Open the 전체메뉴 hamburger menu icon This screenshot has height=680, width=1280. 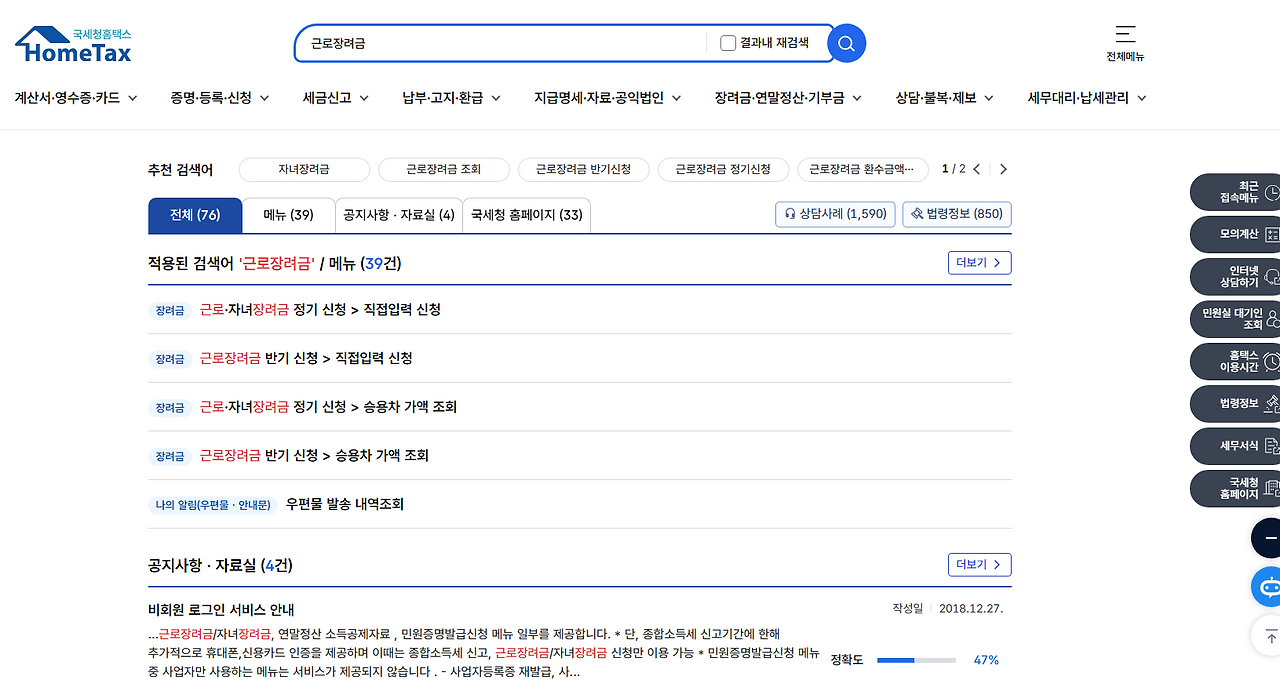pos(1125,34)
